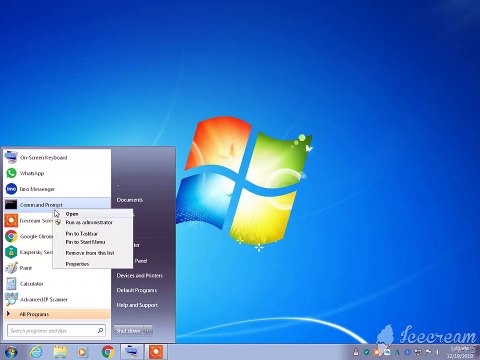This screenshot has height=360, width=480.
Task: Open Documents in Start menu
Action: (130, 200)
